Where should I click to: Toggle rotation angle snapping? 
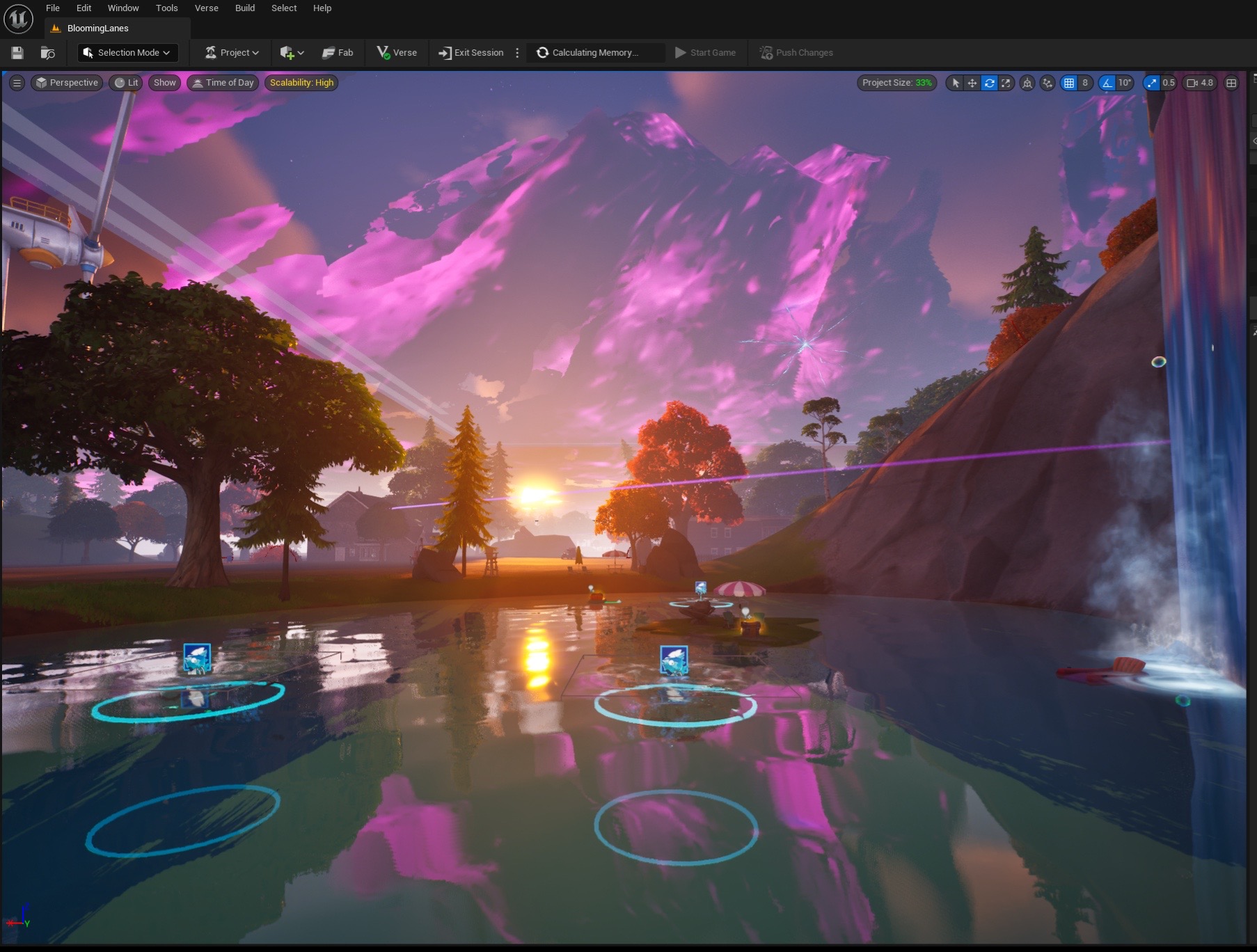[1107, 83]
